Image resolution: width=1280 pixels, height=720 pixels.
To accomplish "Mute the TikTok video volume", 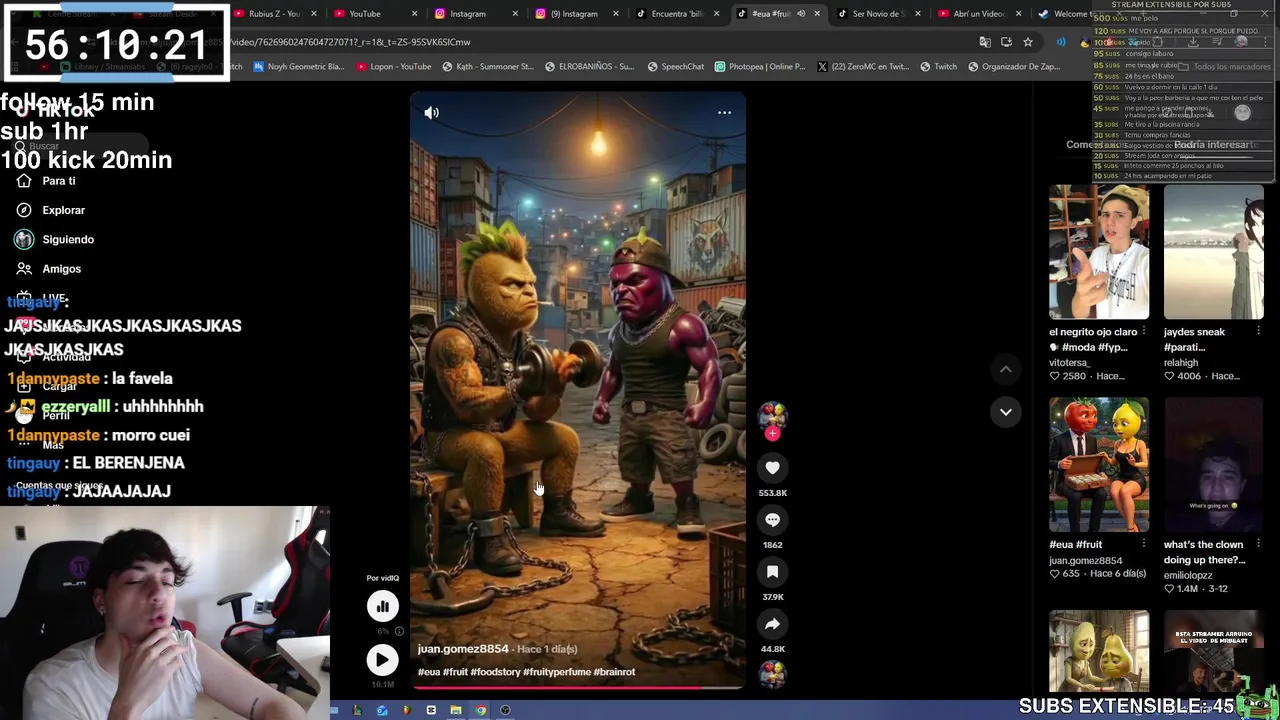I will coord(431,113).
